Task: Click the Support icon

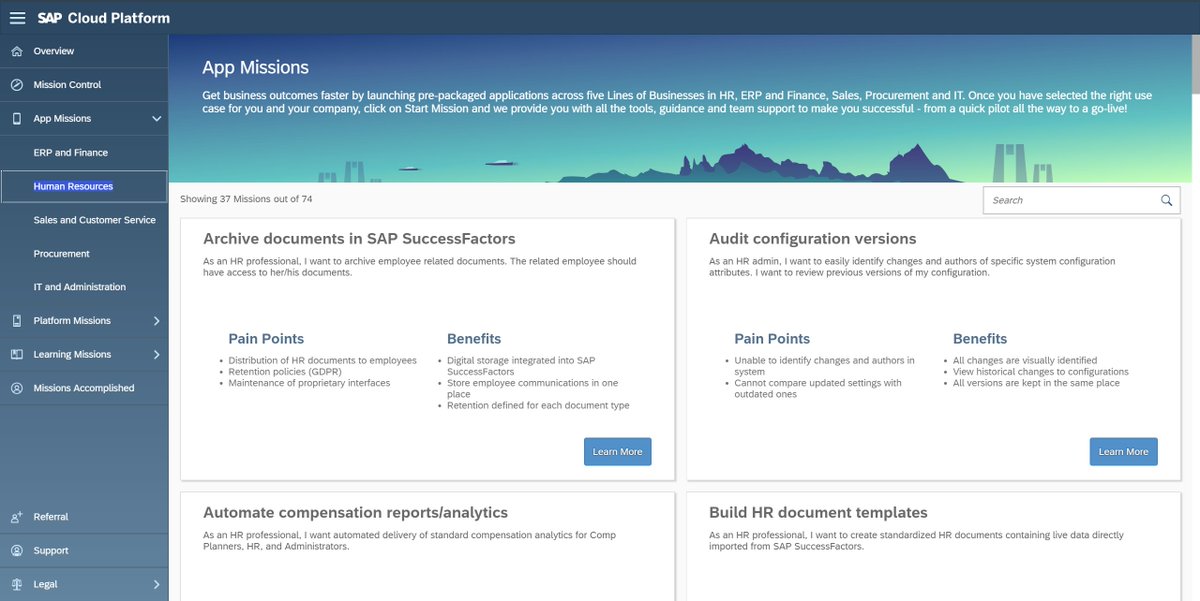Action: point(16,551)
